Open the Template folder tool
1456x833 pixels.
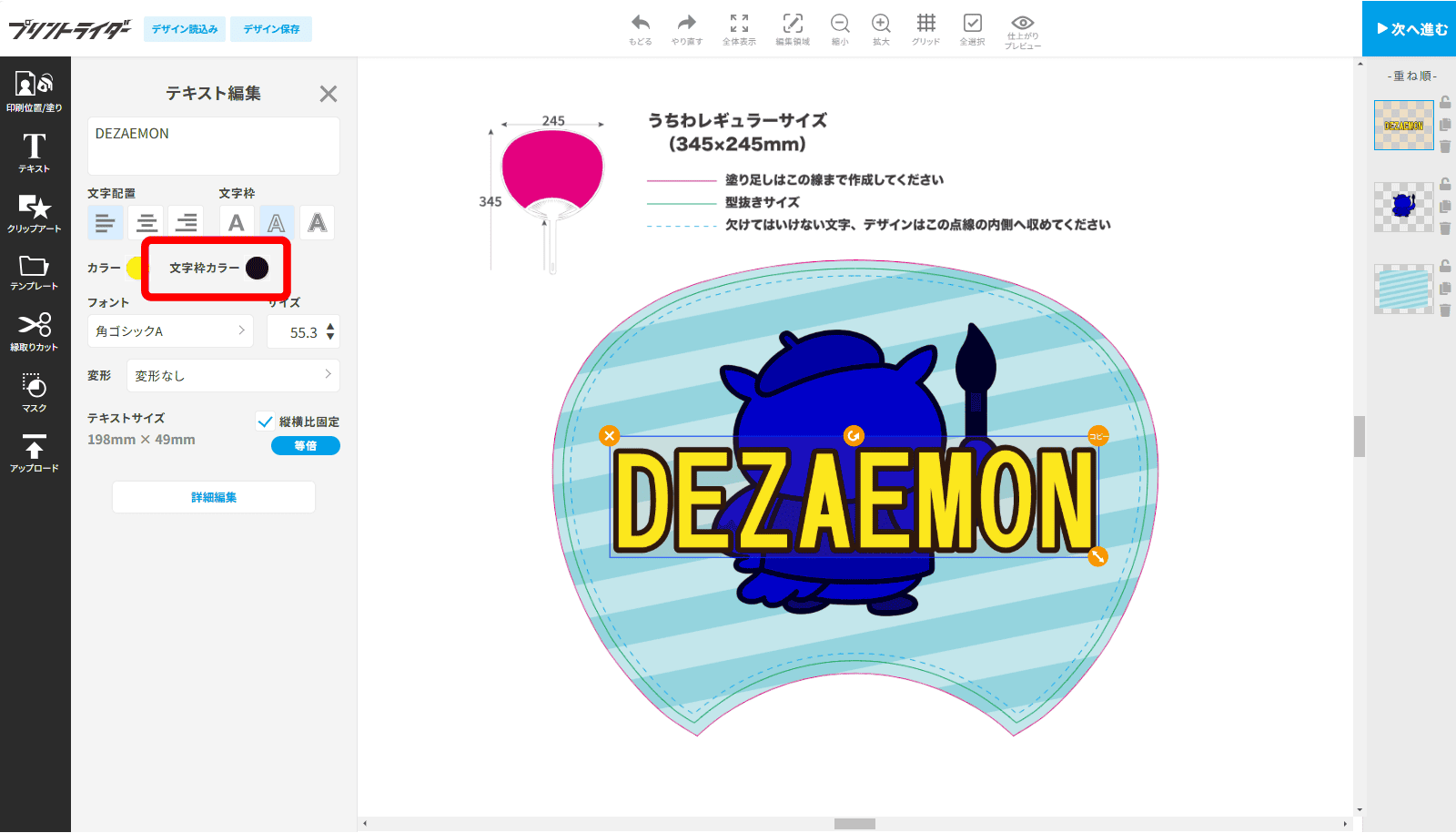click(x=35, y=272)
